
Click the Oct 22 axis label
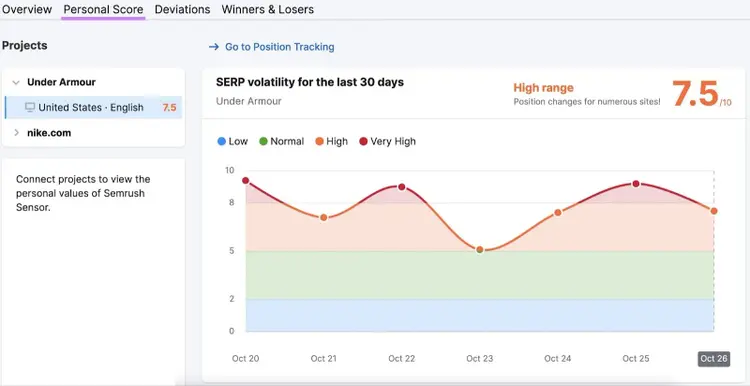[x=402, y=359]
